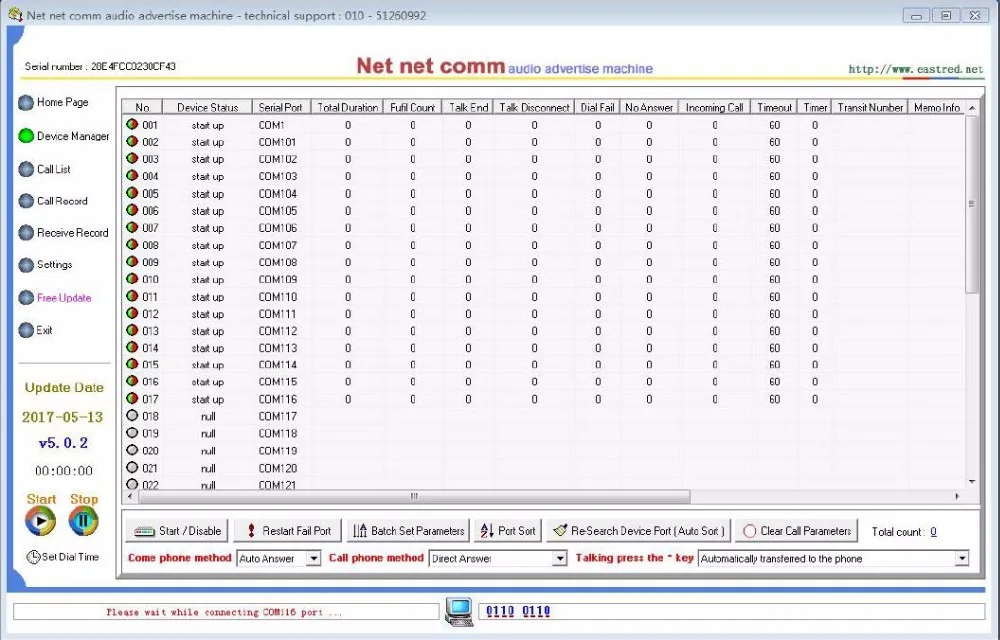Click the empty status circle for device 020
The height and width of the screenshot is (640, 1000).
pos(132,450)
